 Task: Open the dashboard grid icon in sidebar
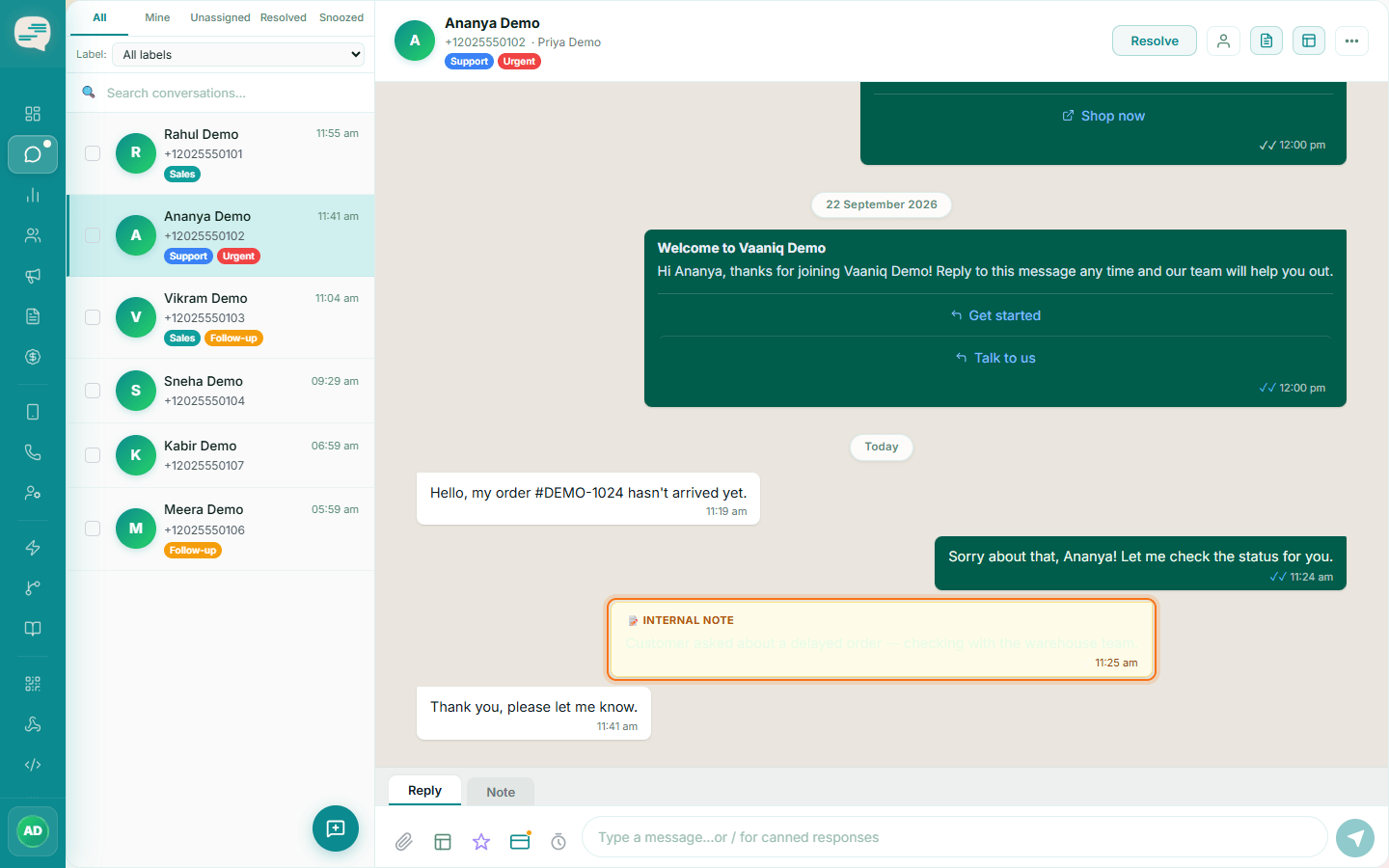click(33, 114)
